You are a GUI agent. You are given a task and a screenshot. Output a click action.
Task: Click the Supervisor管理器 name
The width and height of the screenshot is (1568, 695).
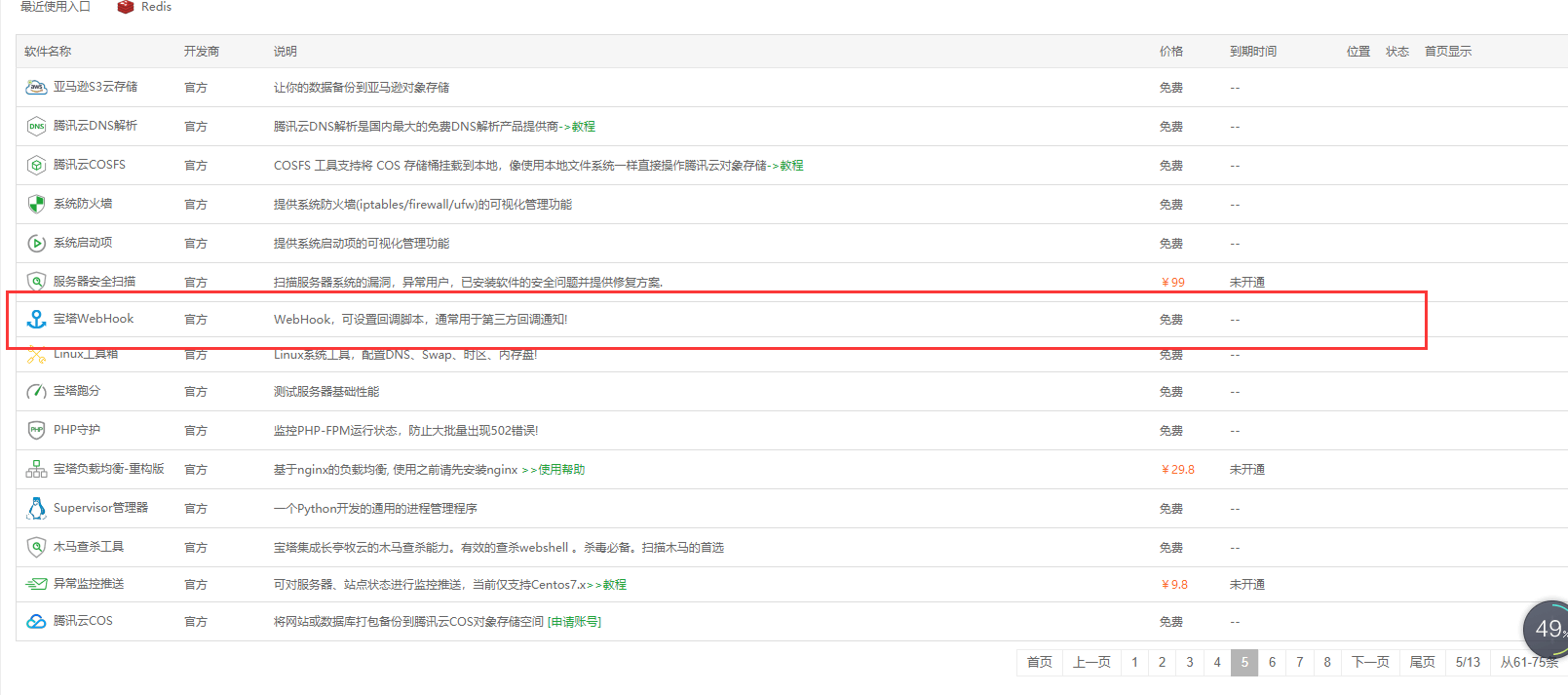(101, 508)
